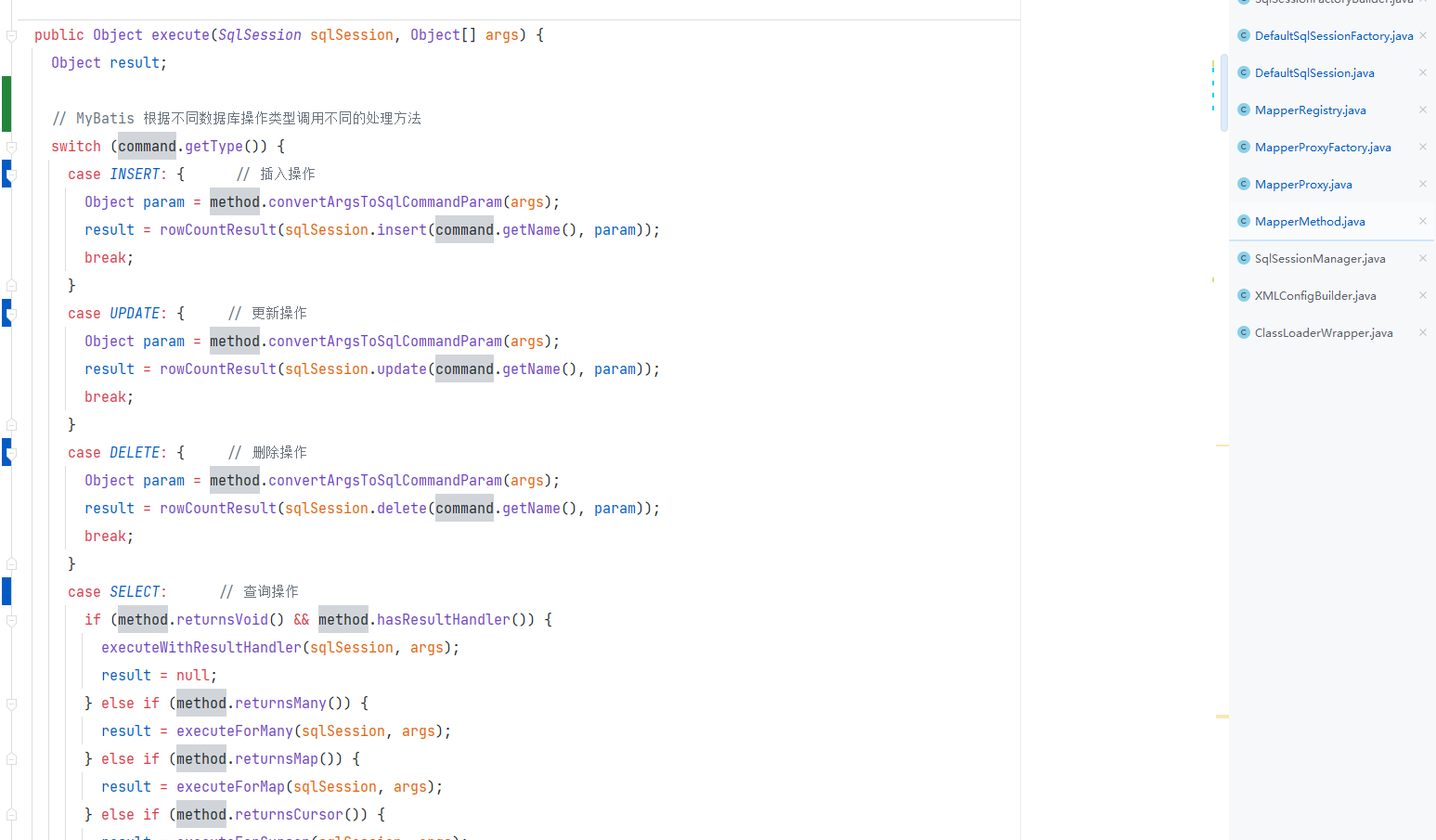Switch to the DefaultSqlSessionFactory.java tab
This screenshot has width=1436, height=840.
(1333, 36)
